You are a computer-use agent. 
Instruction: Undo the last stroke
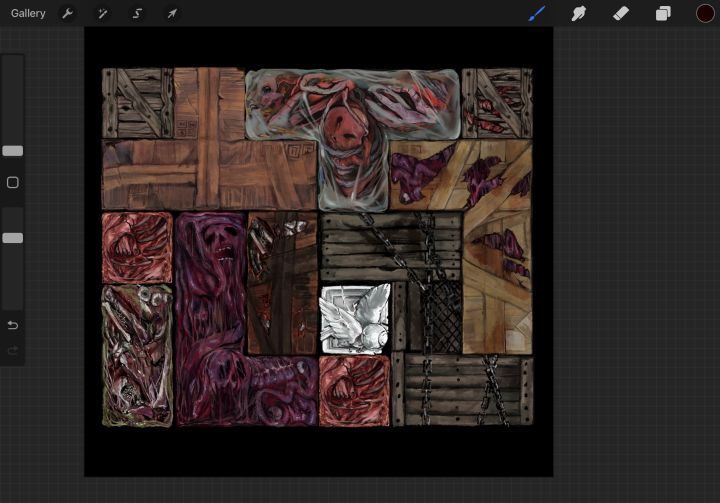[13, 325]
